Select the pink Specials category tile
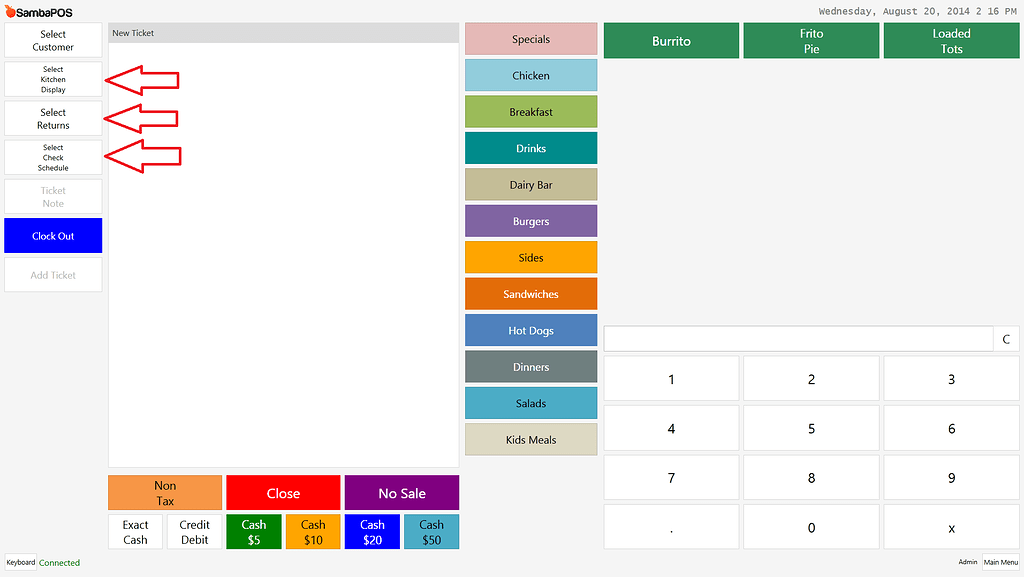The height and width of the screenshot is (577, 1024). [x=530, y=38]
